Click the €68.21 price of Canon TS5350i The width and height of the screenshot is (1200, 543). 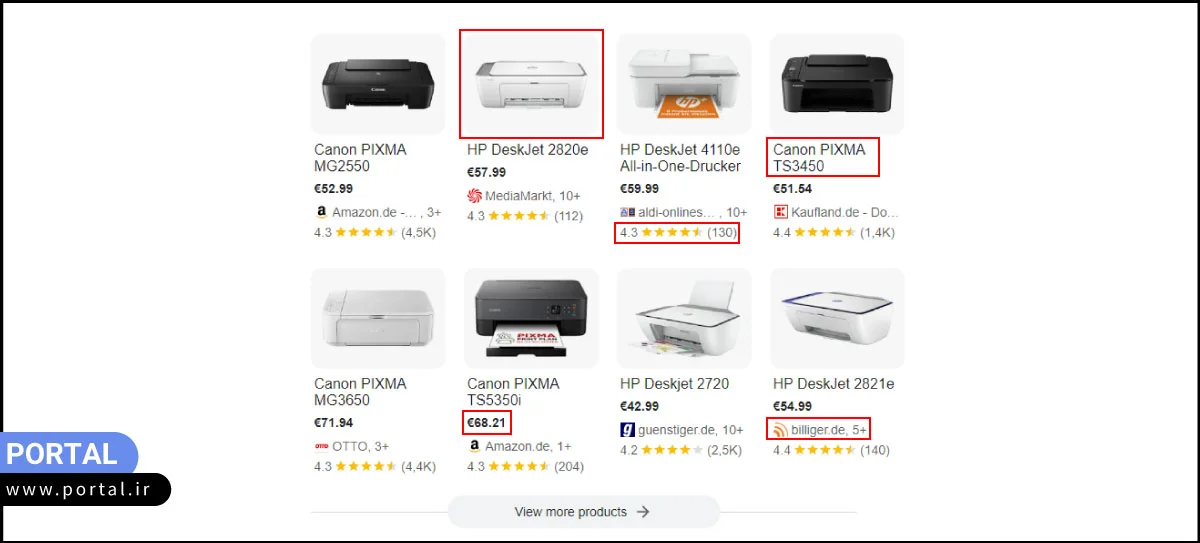click(x=487, y=423)
